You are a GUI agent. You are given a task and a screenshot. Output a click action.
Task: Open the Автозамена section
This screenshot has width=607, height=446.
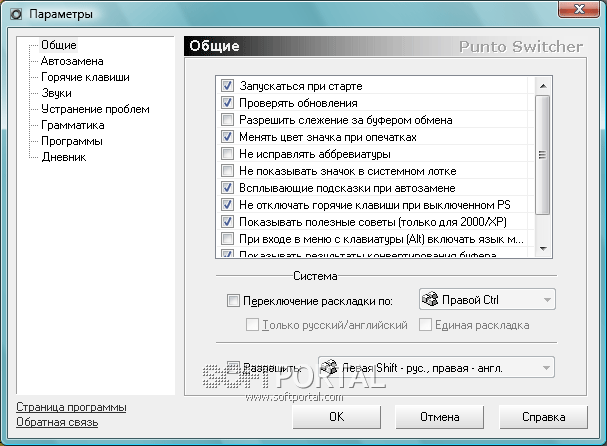pos(72,61)
